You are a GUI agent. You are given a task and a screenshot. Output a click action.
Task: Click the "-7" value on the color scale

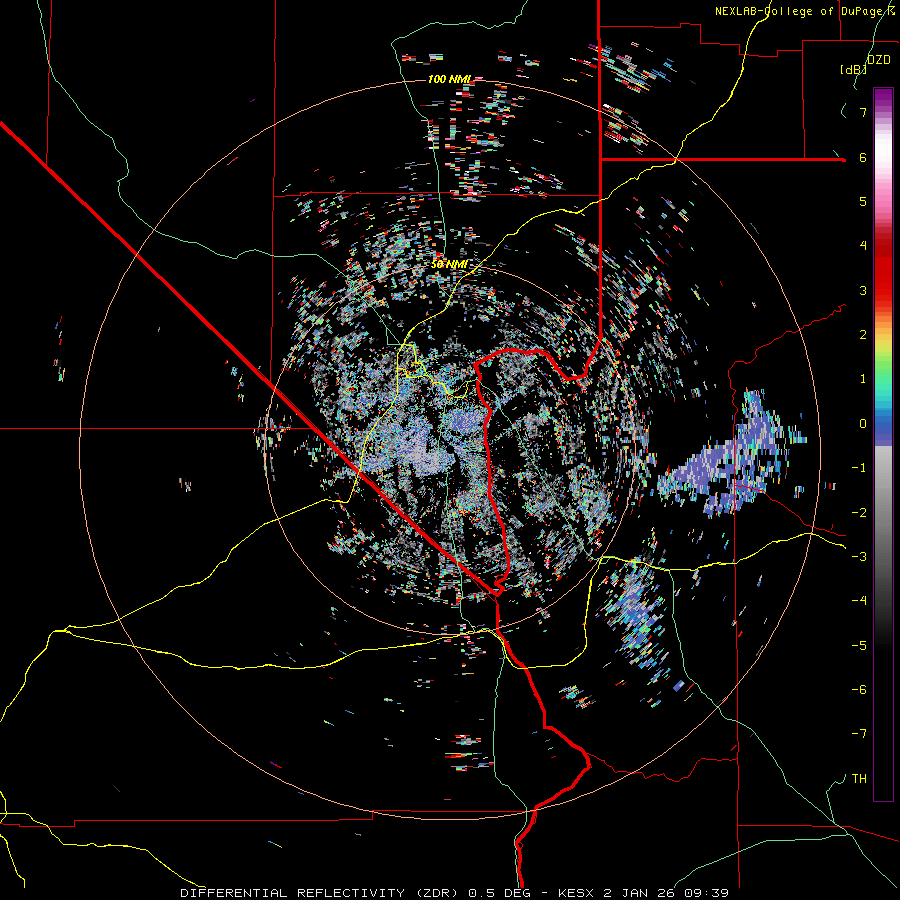tap(859, 734)
